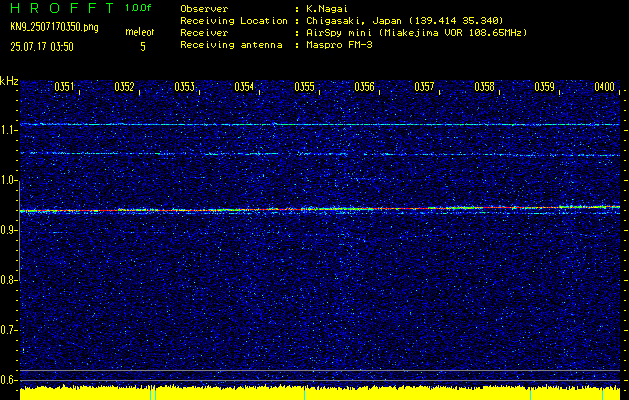Click the 1.0 frequency axis label
629x400 pixels.
click(7, 181)
